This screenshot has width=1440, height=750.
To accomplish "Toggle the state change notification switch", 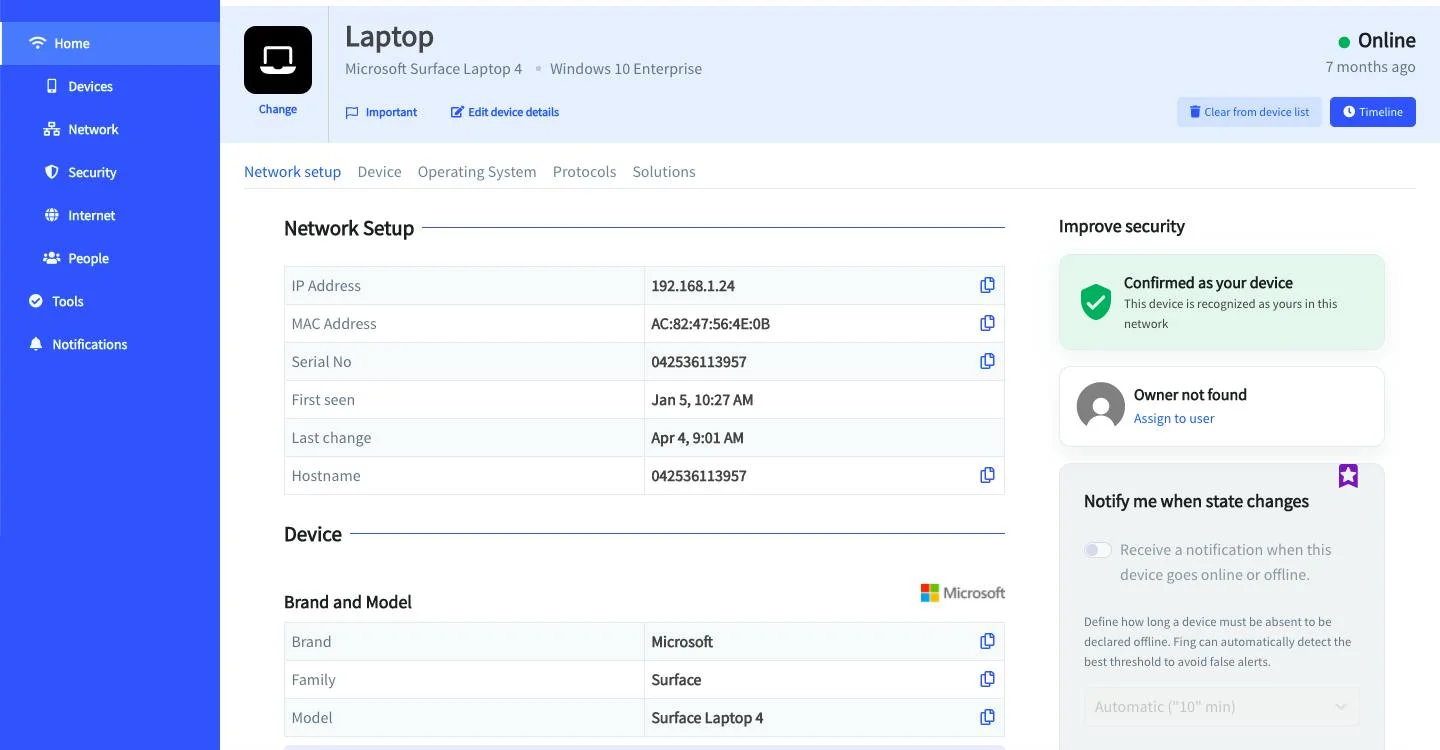I will point(1098,550).
